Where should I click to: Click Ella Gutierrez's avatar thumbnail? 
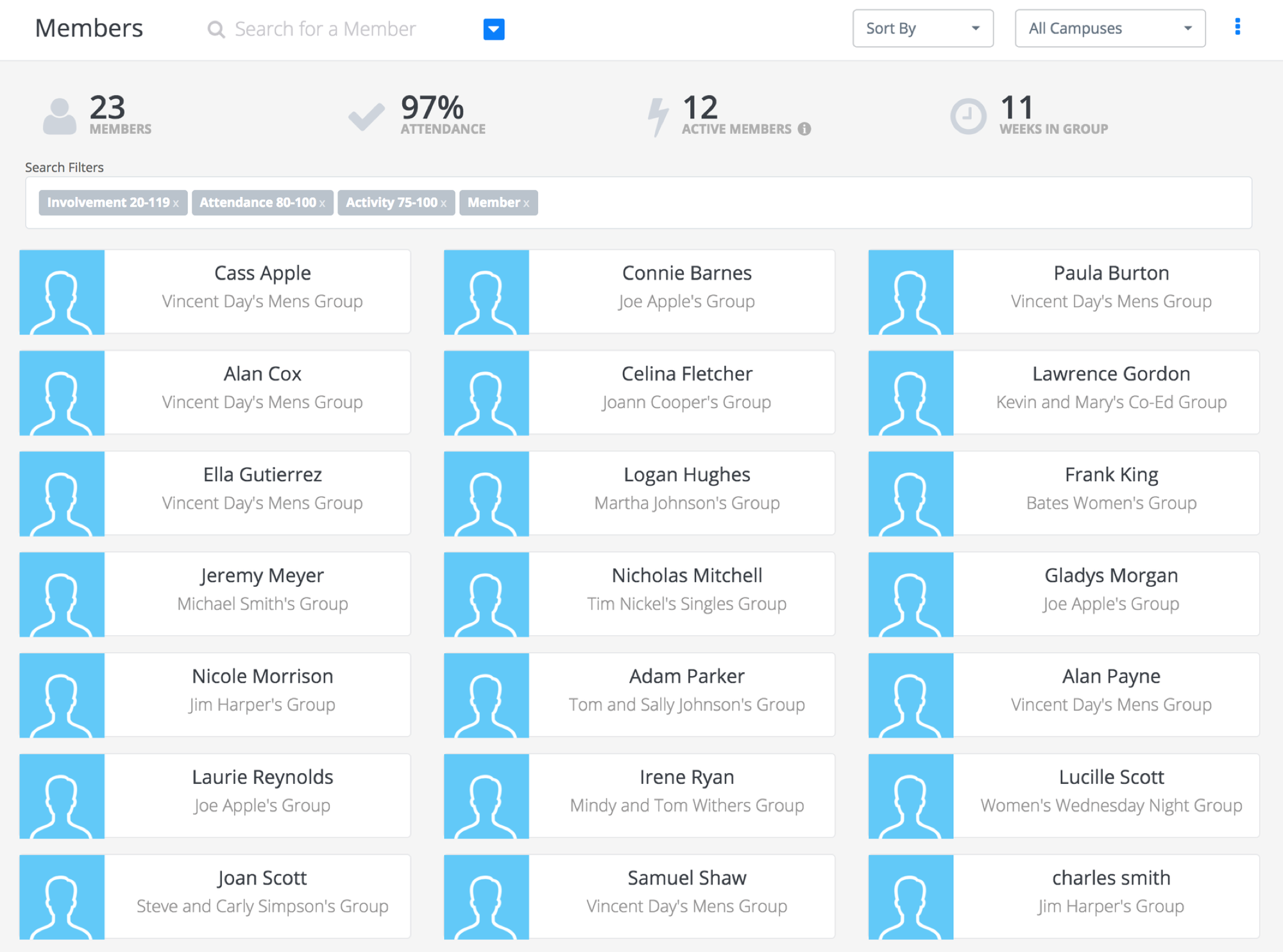pyautogui.click(x=62, y=493)
